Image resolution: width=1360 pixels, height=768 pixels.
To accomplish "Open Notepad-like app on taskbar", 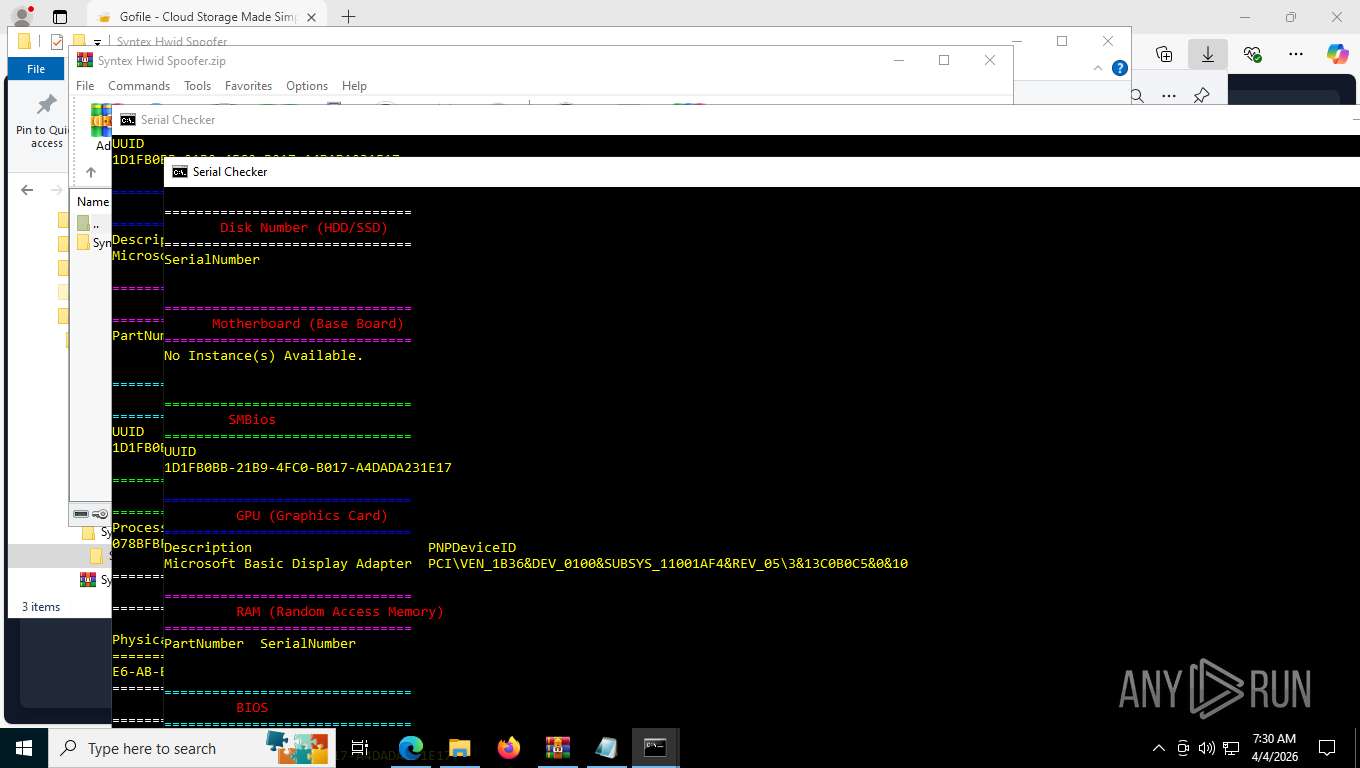I will 606,748.
